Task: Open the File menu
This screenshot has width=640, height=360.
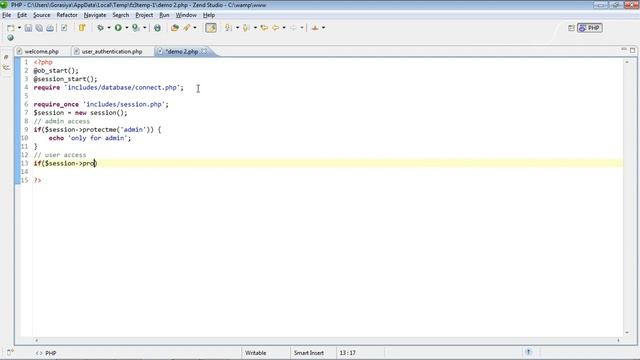Action: point(7,15)
